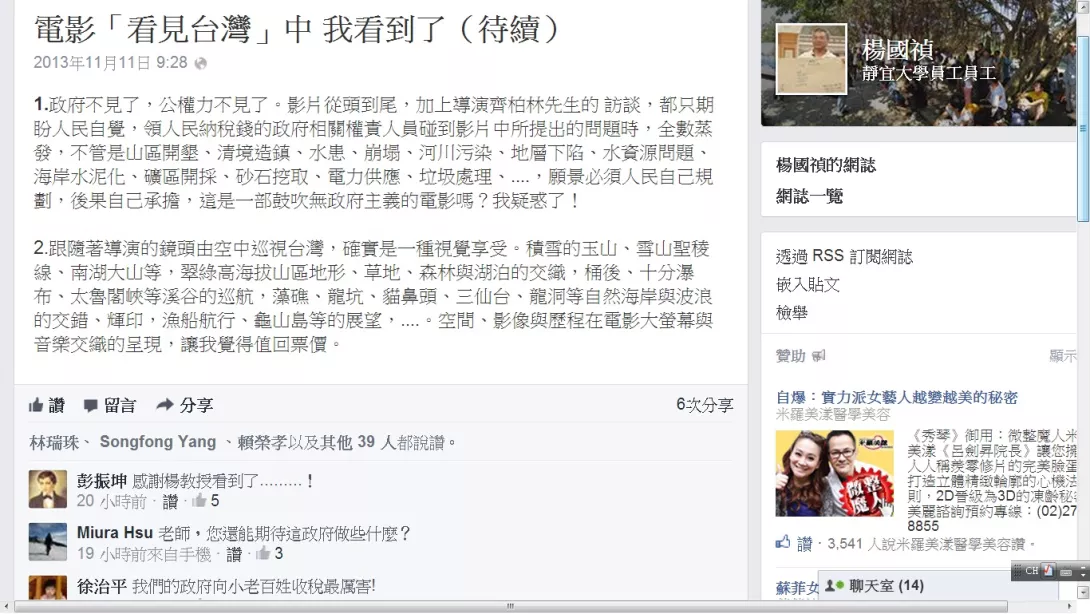
Task: Click the globe privacy icon beside the date
Action: tap(201, 63)
